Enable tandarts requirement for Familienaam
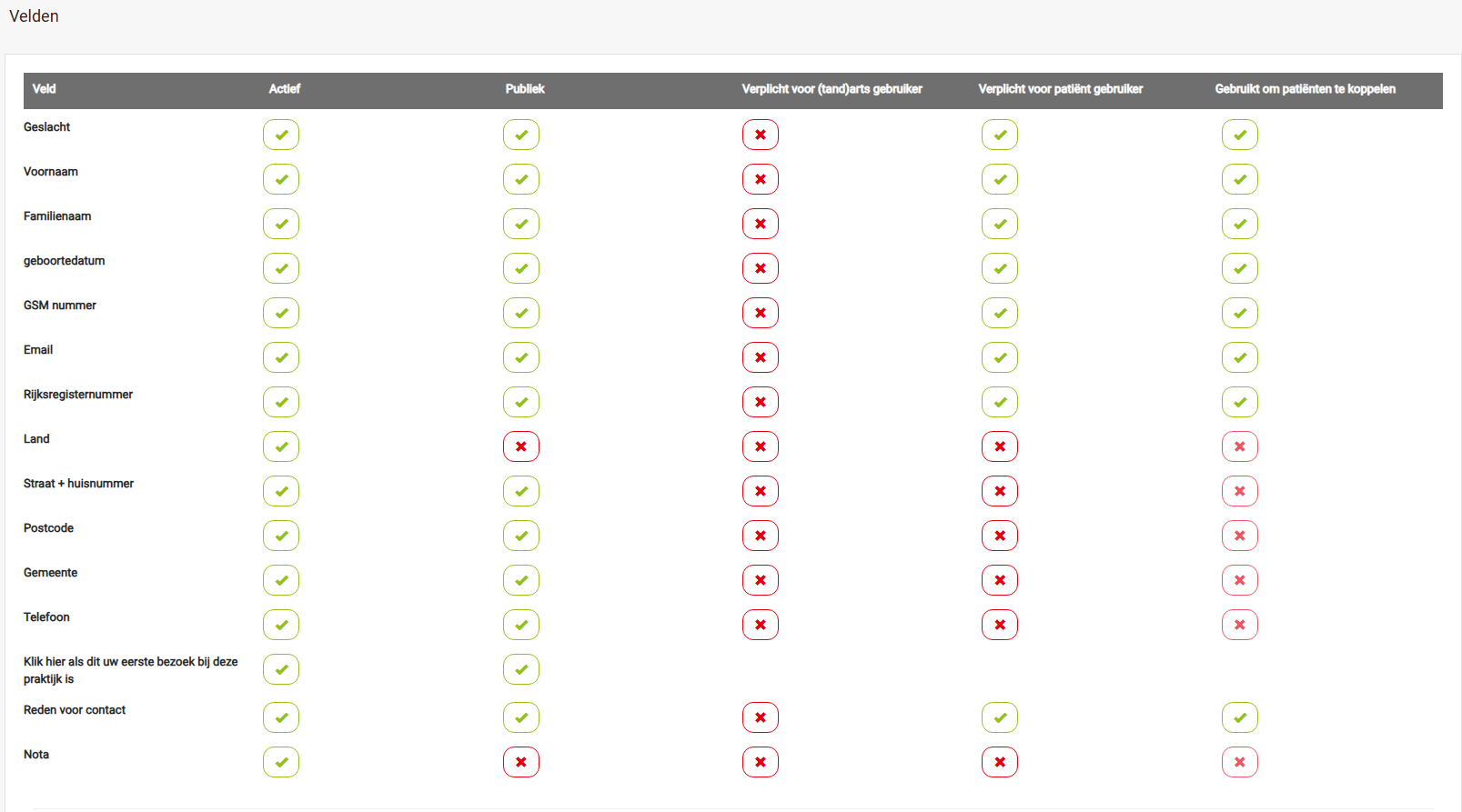1462x812 pixels. [x=761, y=224]
